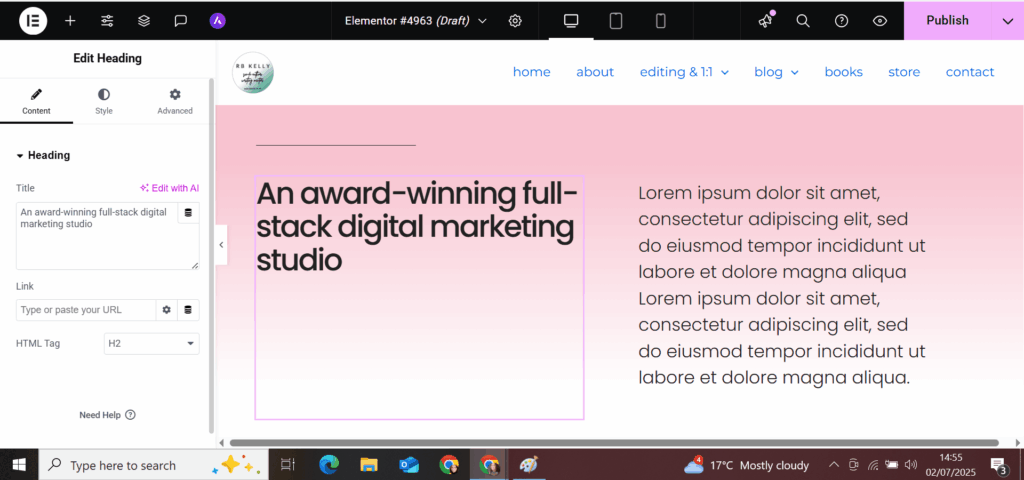
Task: Open File Explorer from taskbar
Action: click(x=369, y=465)
